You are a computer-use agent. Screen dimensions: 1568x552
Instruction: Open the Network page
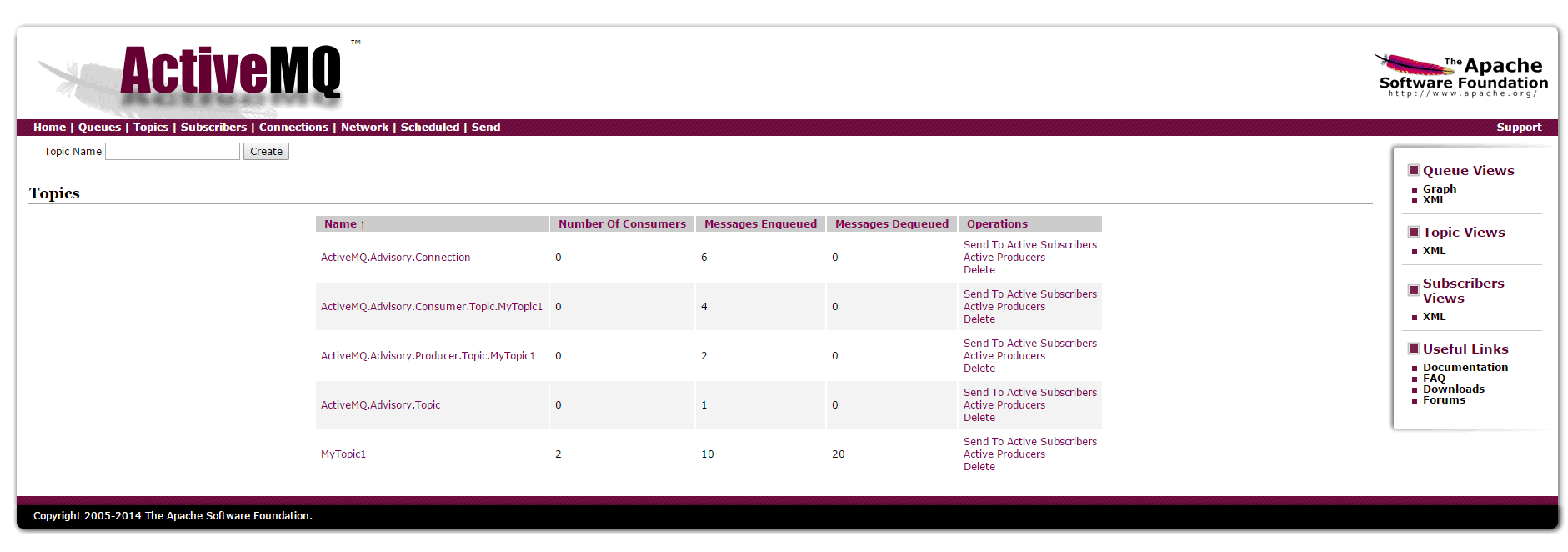pos(364,128)
